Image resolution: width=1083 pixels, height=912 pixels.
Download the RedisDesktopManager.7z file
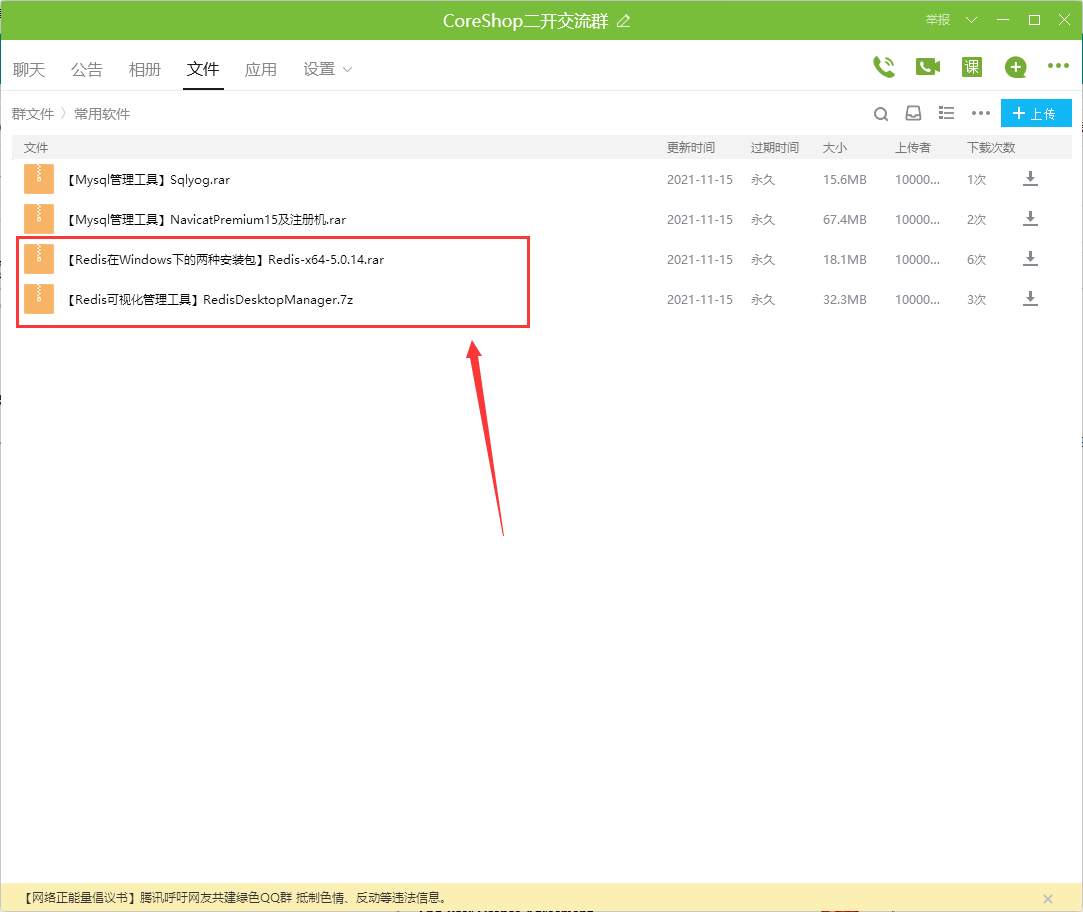pyautogui.click(x=1030, y=299)
